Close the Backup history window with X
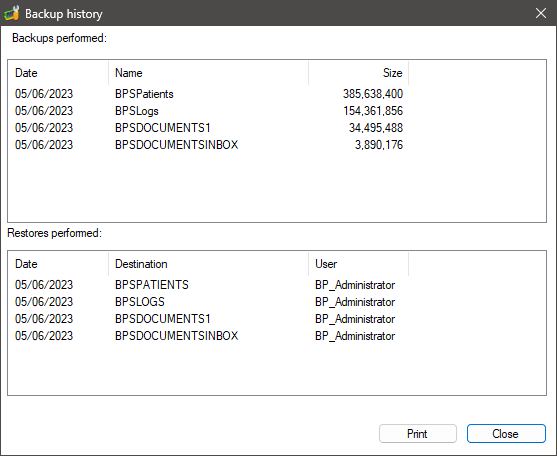This screenshot has height=456, width=557. (541, 13)
